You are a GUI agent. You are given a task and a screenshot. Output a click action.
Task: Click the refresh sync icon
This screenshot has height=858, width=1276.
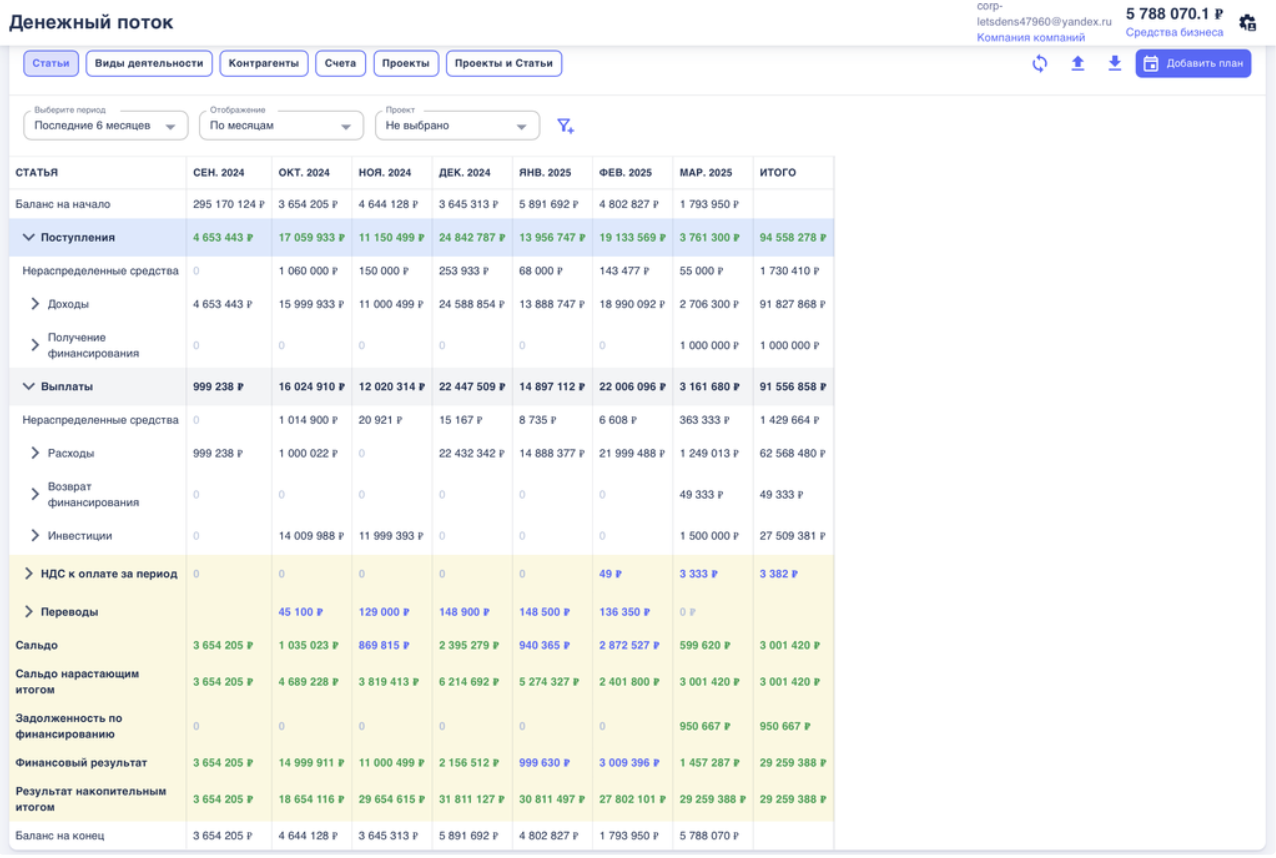[1040, 64]
